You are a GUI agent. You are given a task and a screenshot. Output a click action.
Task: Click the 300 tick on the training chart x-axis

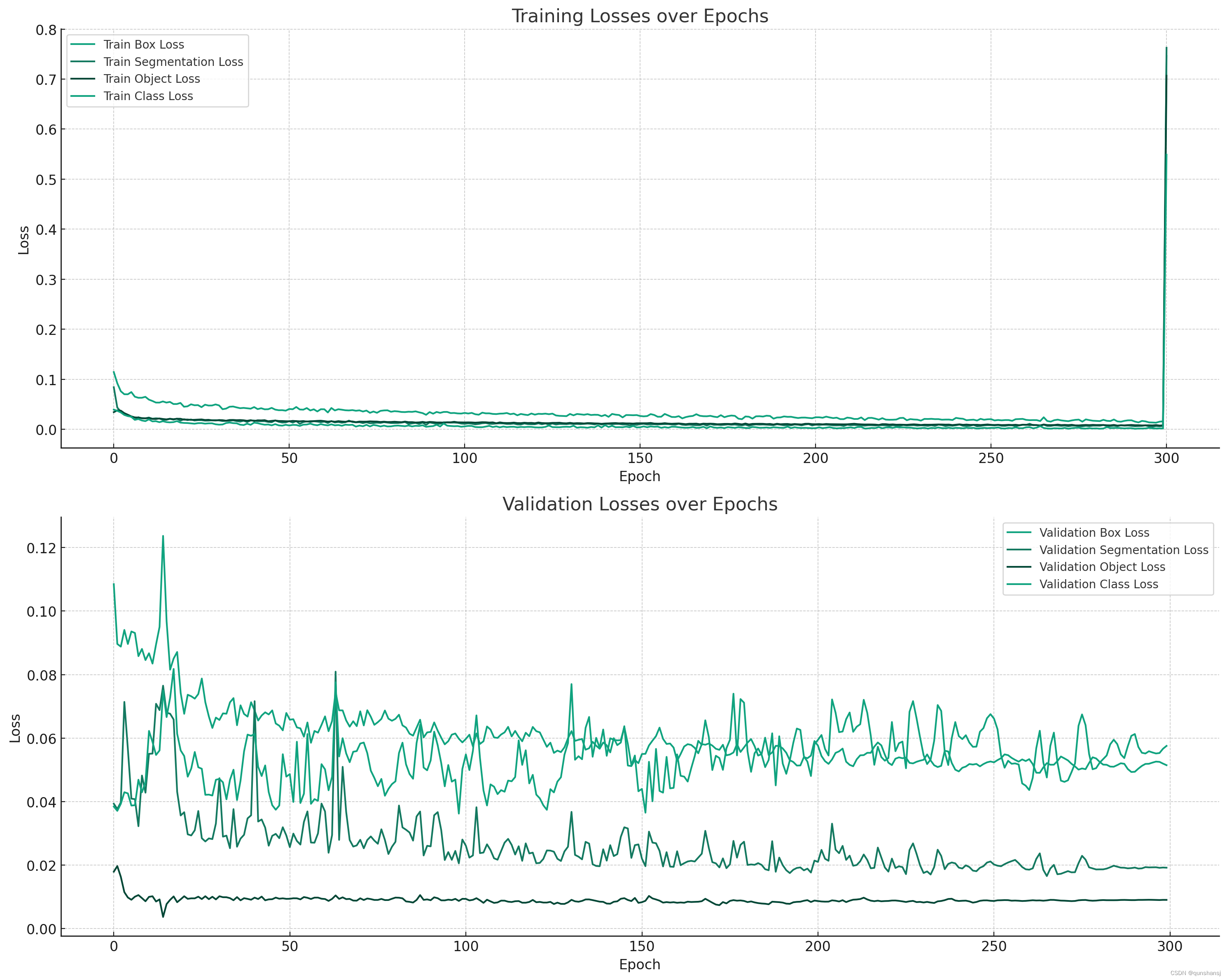point(1167,459)
